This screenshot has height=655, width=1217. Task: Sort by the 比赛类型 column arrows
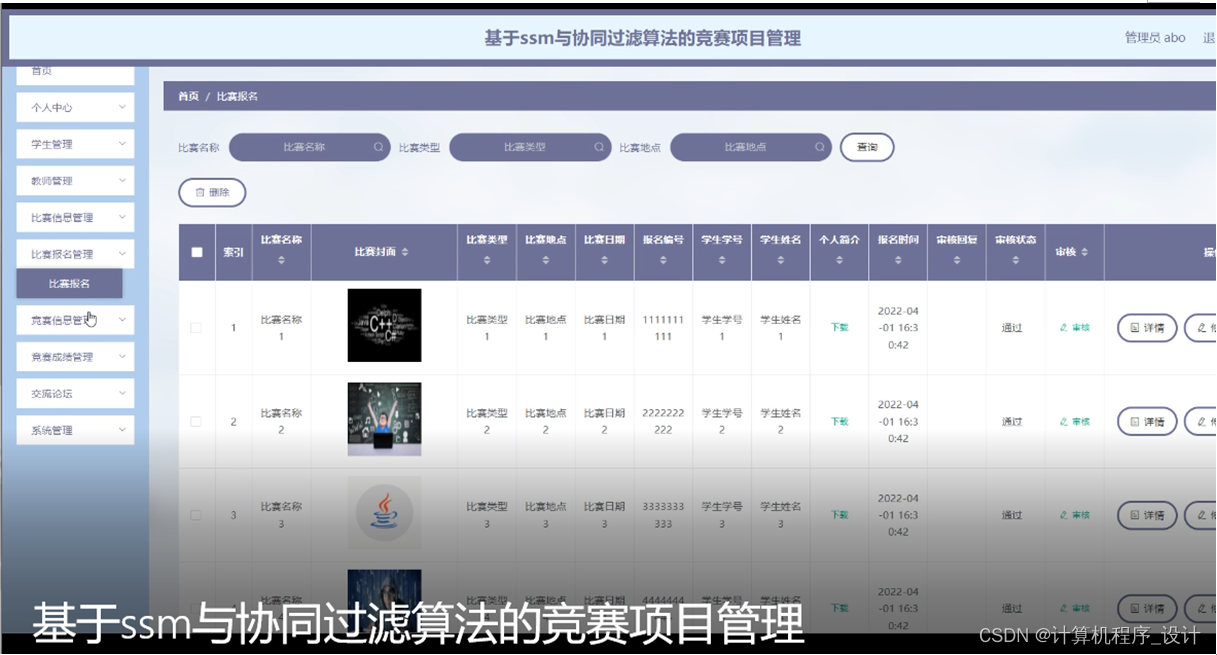pos(487,260)
